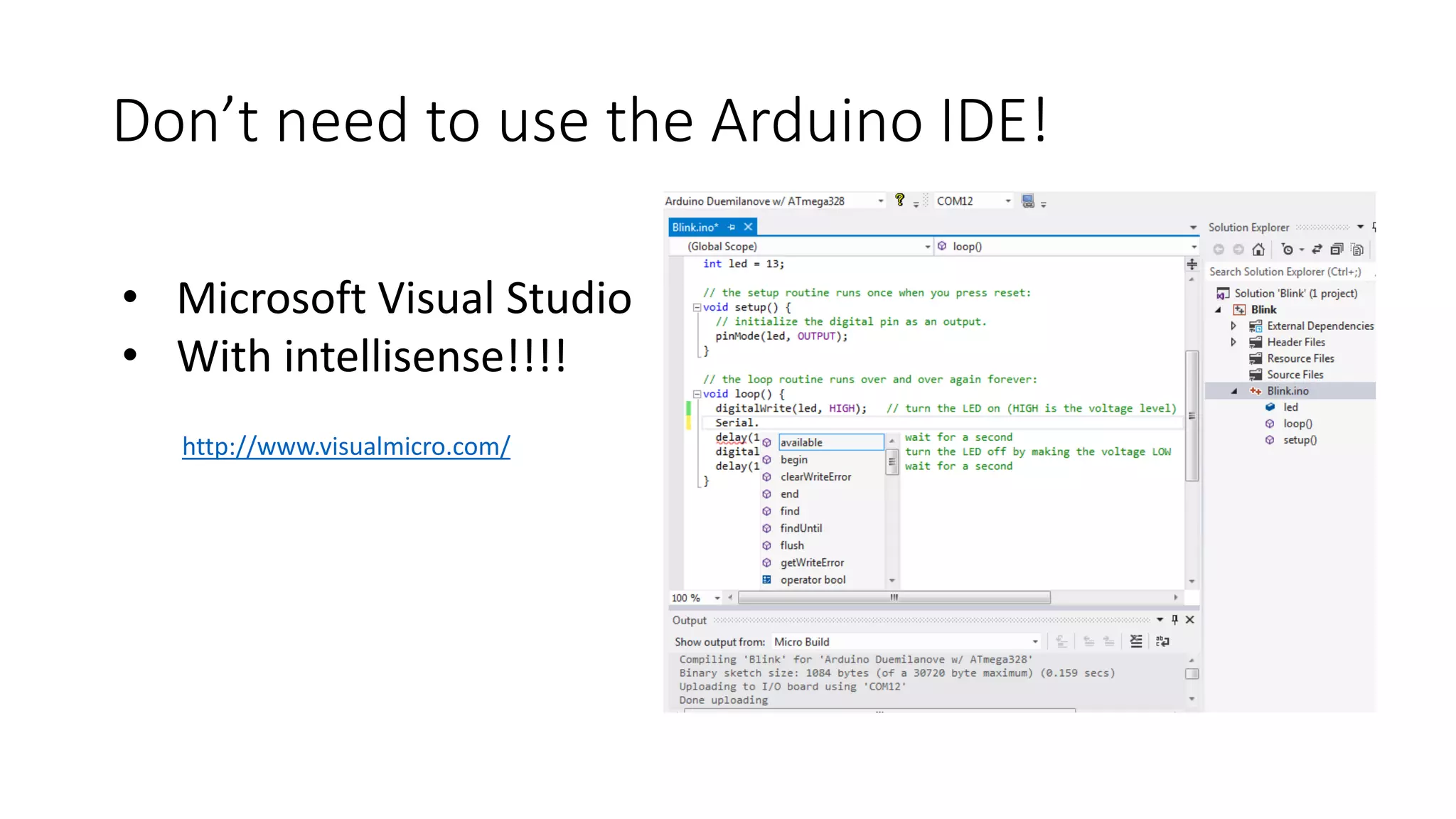
Task: Select Blink.ino in Solution Explorer
Action: click(1288, 392)
